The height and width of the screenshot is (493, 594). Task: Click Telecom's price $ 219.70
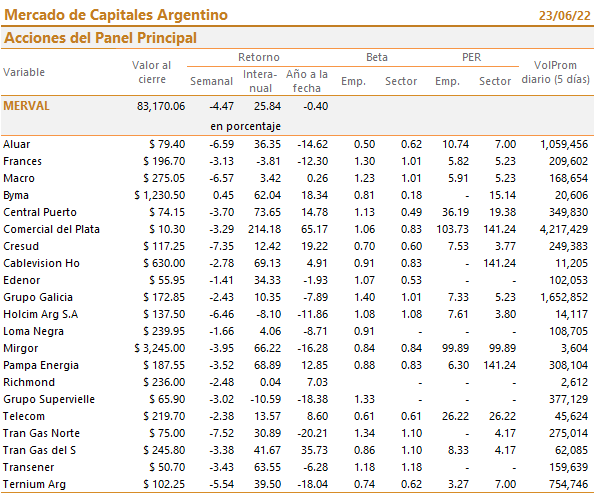(x=164, y=416)
